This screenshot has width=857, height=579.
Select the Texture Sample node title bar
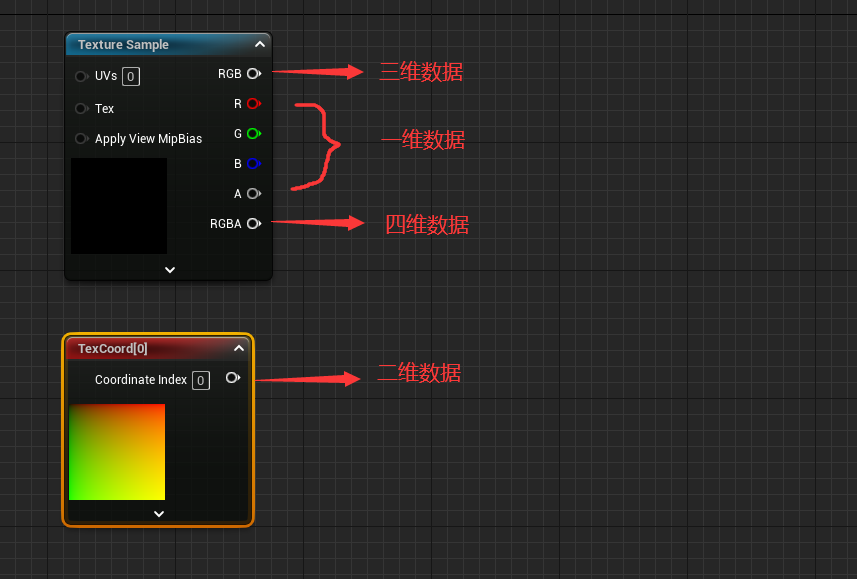(x=150, y=45)
